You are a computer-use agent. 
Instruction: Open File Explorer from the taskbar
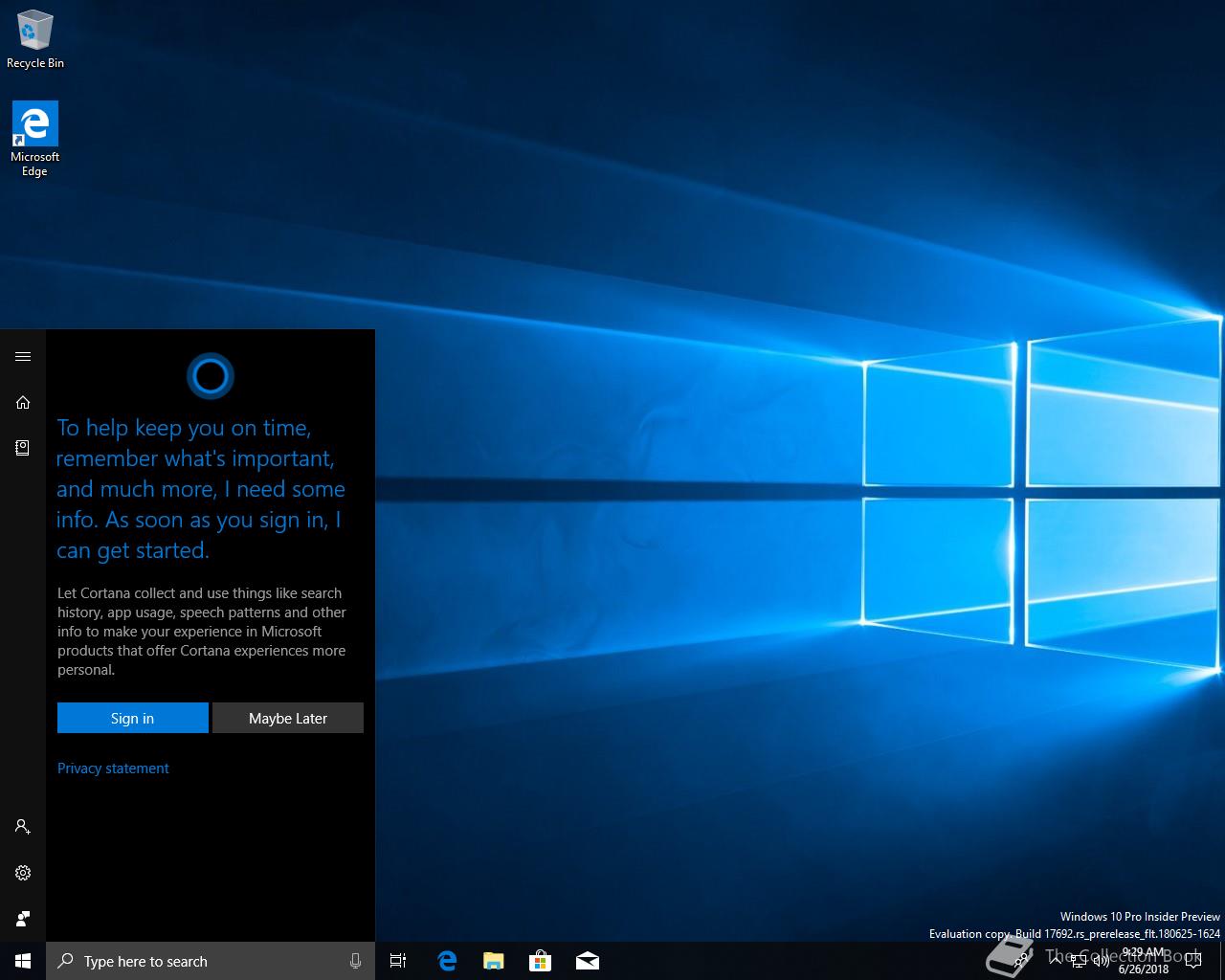(493, 961)
